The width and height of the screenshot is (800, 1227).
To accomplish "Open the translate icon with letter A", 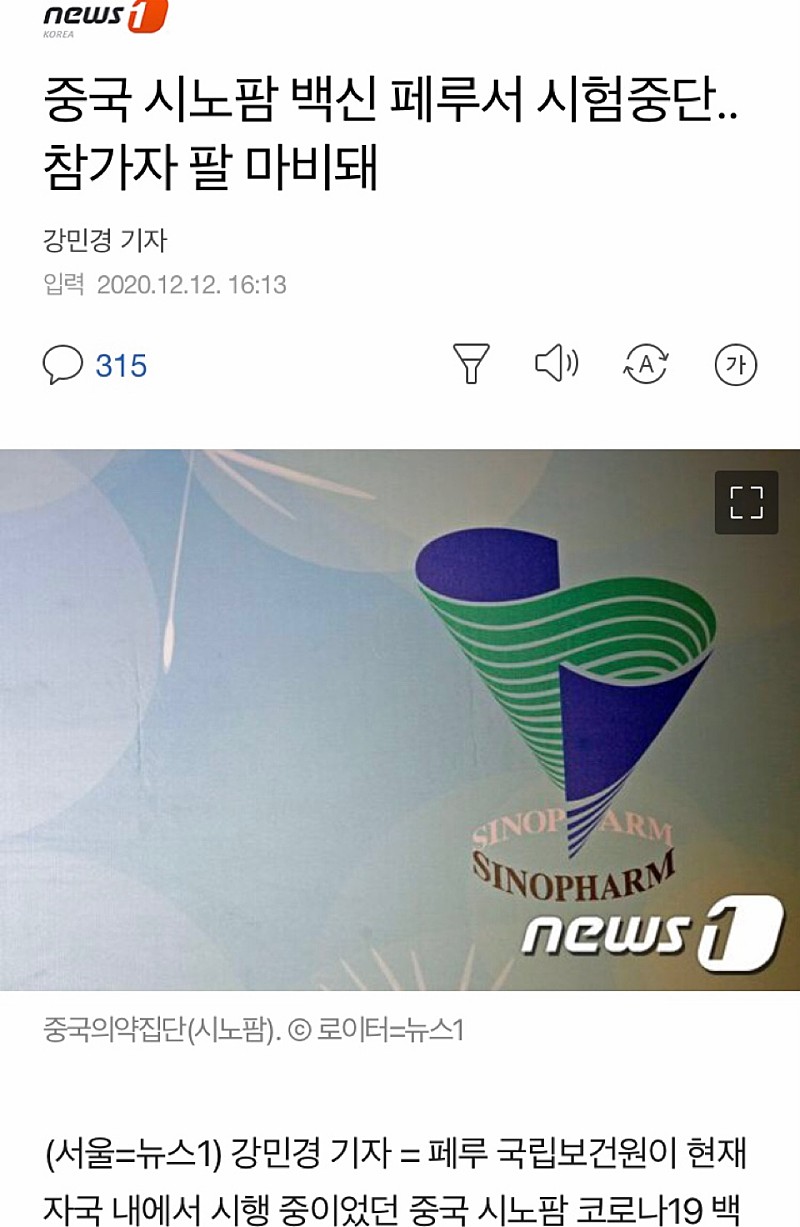I will tap(645, 365).
